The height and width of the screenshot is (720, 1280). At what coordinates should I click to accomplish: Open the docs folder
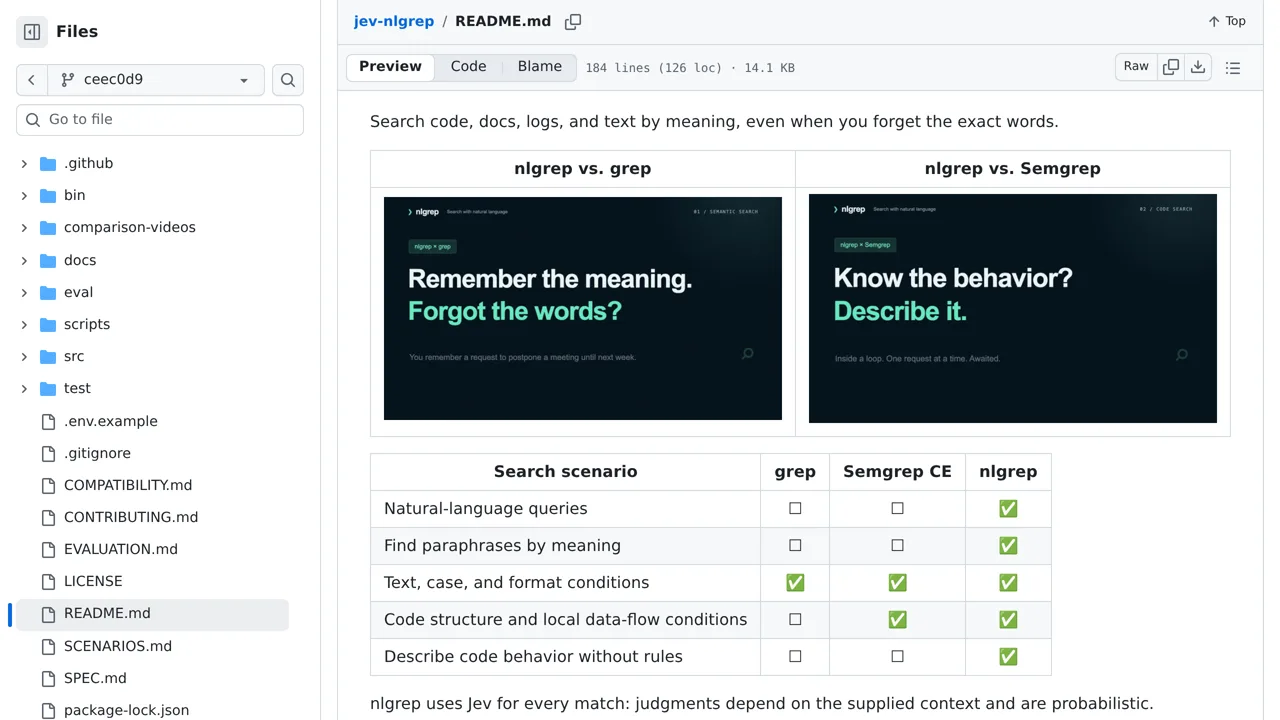pos(80,261)
